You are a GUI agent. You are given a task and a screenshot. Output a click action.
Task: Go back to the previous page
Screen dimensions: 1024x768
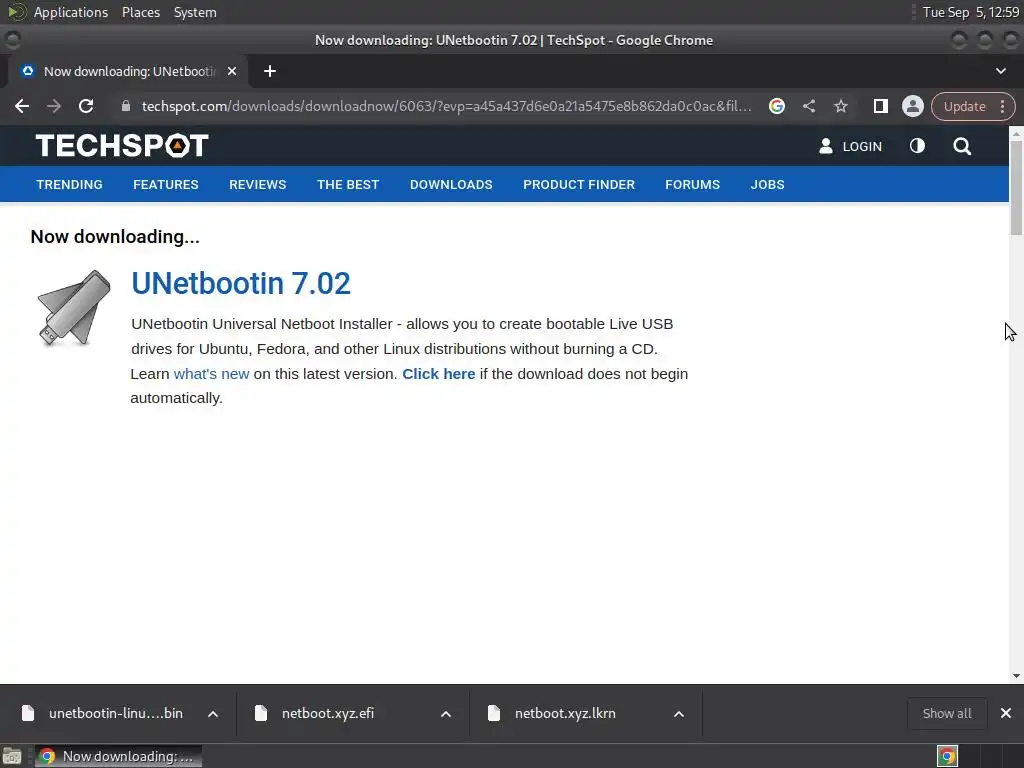(22, 106)
